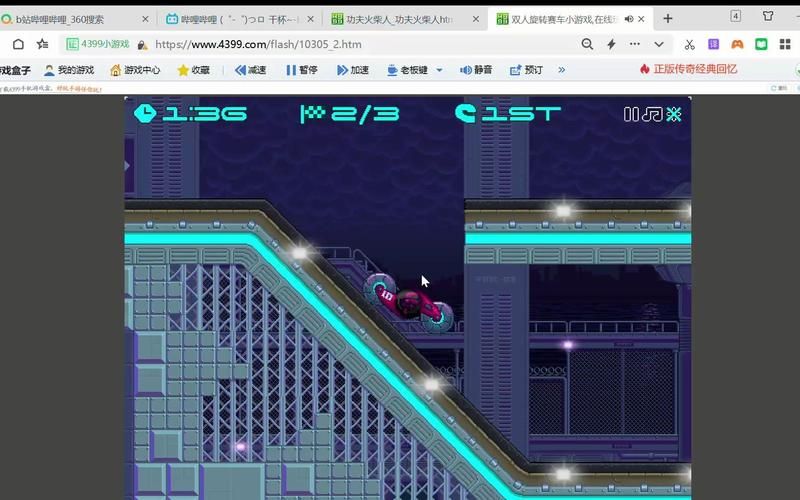Open the magnifier zoom icon
800x500 pixels.
point(587,44)
